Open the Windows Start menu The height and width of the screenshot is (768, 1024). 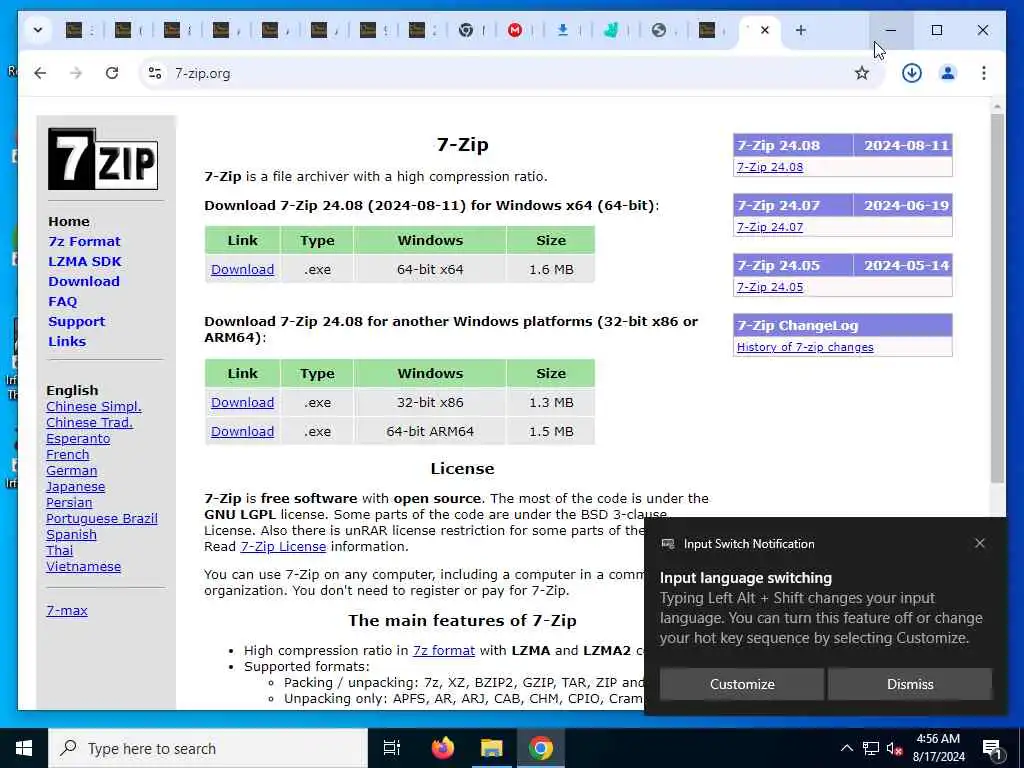(24, 748)
